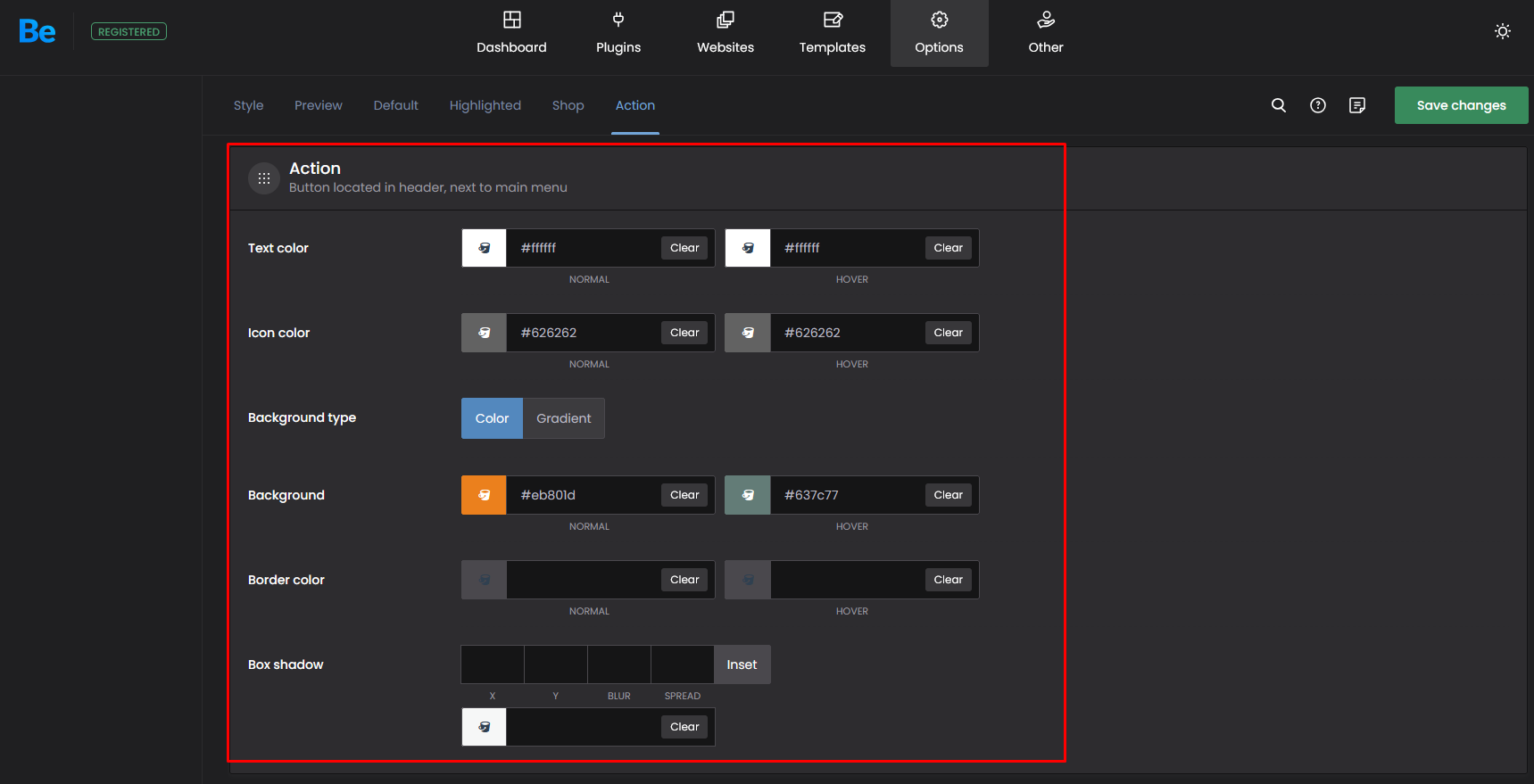Image resolution: width=1534 pixels, height=784 pixels.
Task: Click the Box shadow Blur input field
Action: (619, 664)
